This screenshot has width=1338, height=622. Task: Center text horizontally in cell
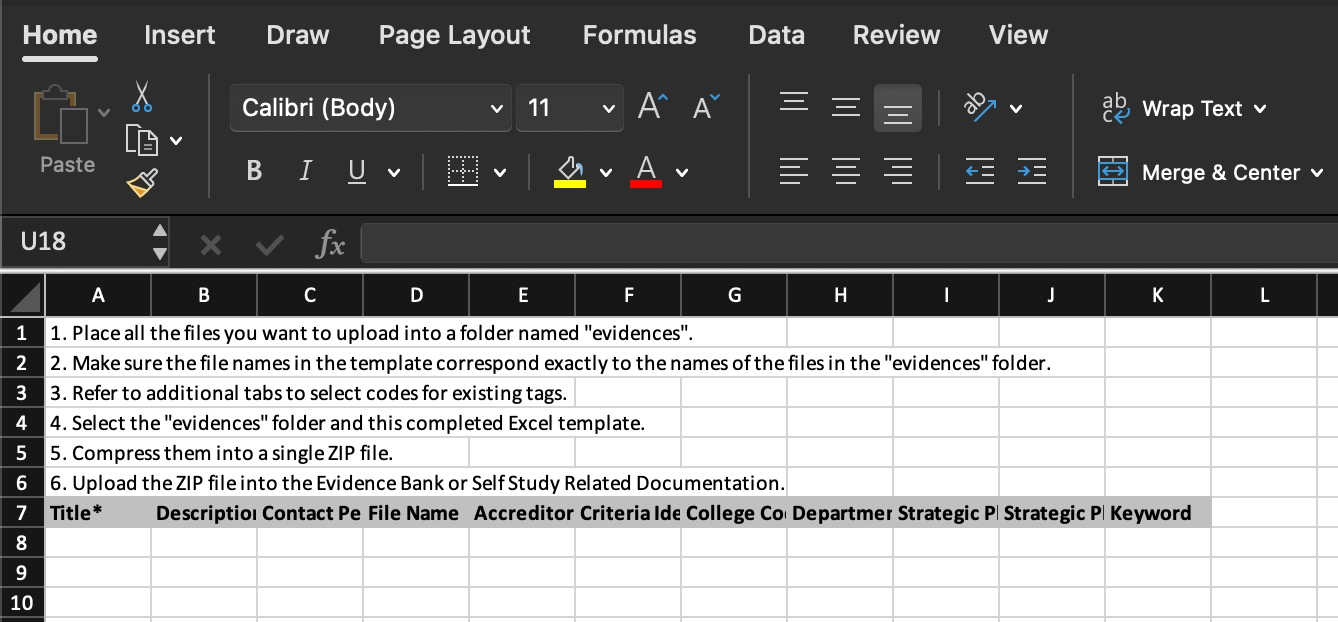pos(846,172)
